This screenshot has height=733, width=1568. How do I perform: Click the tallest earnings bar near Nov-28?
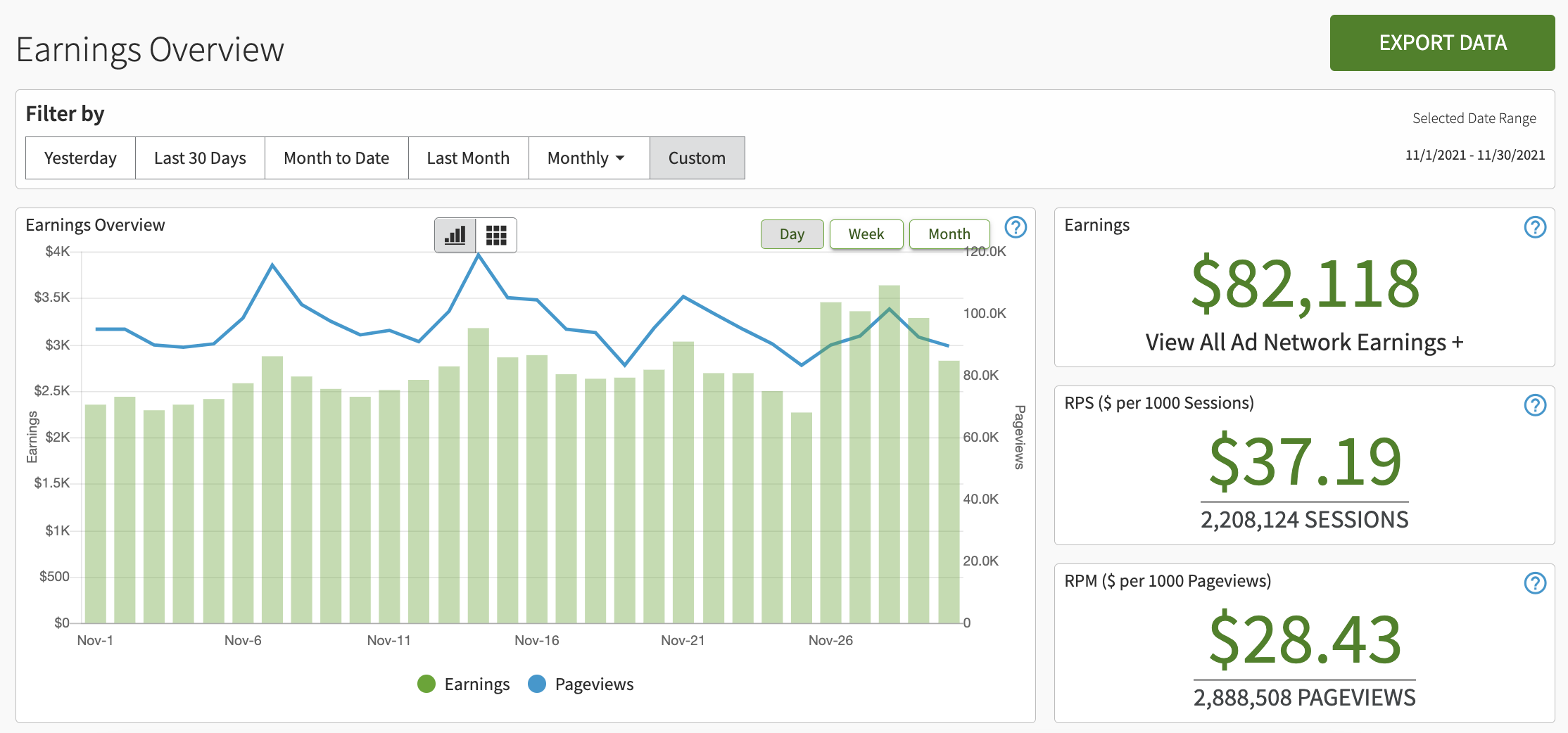click(889, 457)
